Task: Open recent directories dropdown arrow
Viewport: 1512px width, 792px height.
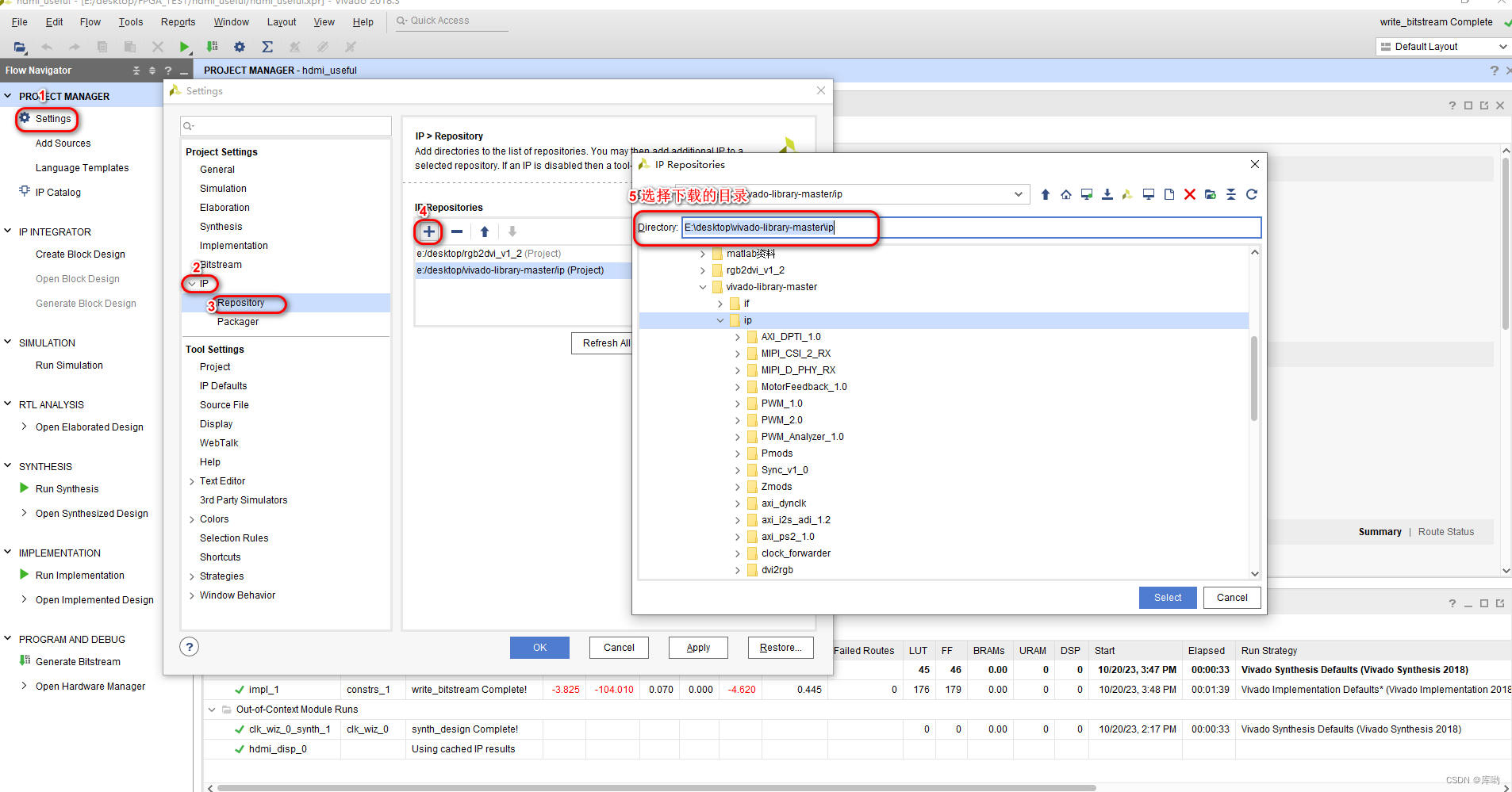Action: point(1019,194)
